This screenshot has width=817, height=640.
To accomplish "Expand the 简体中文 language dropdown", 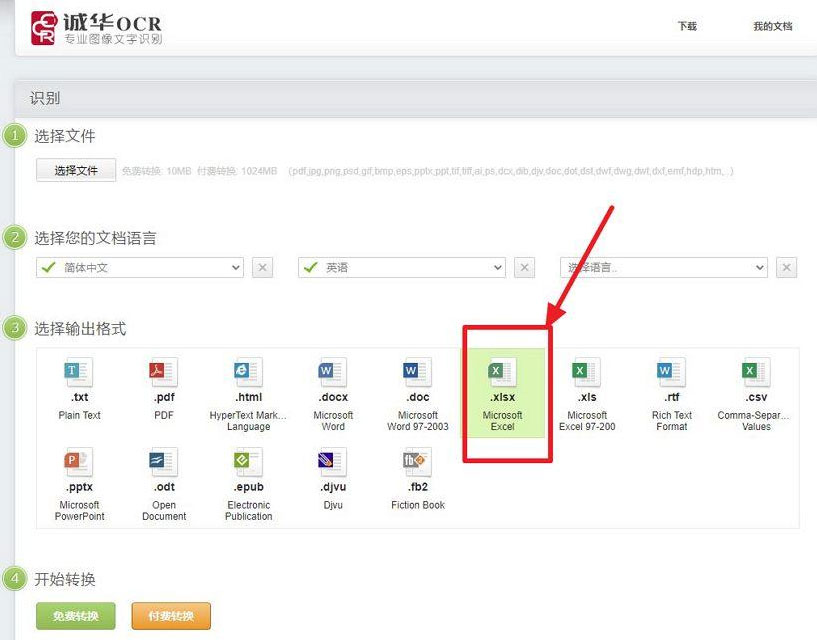I will point(139,268).
